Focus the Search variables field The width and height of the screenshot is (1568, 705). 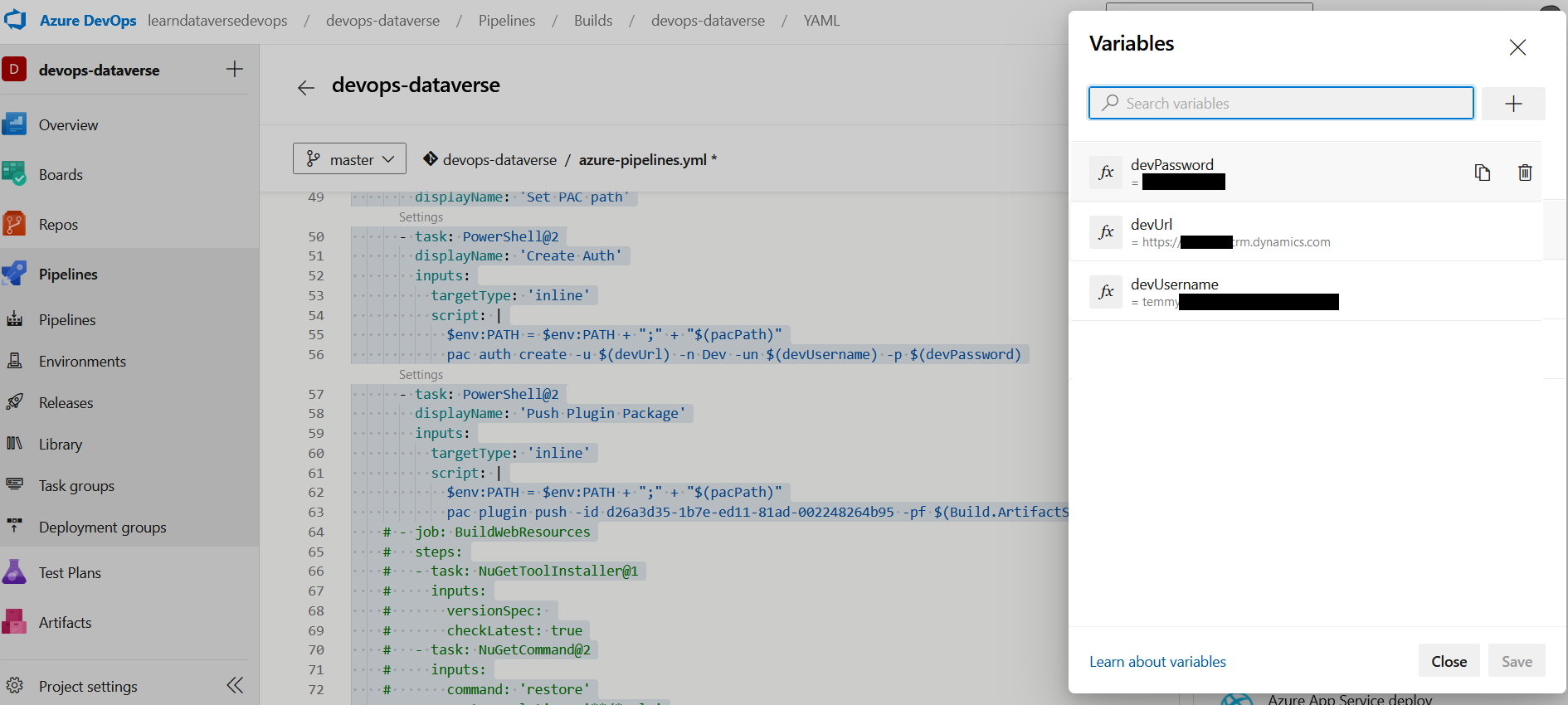click(1281, 103)
